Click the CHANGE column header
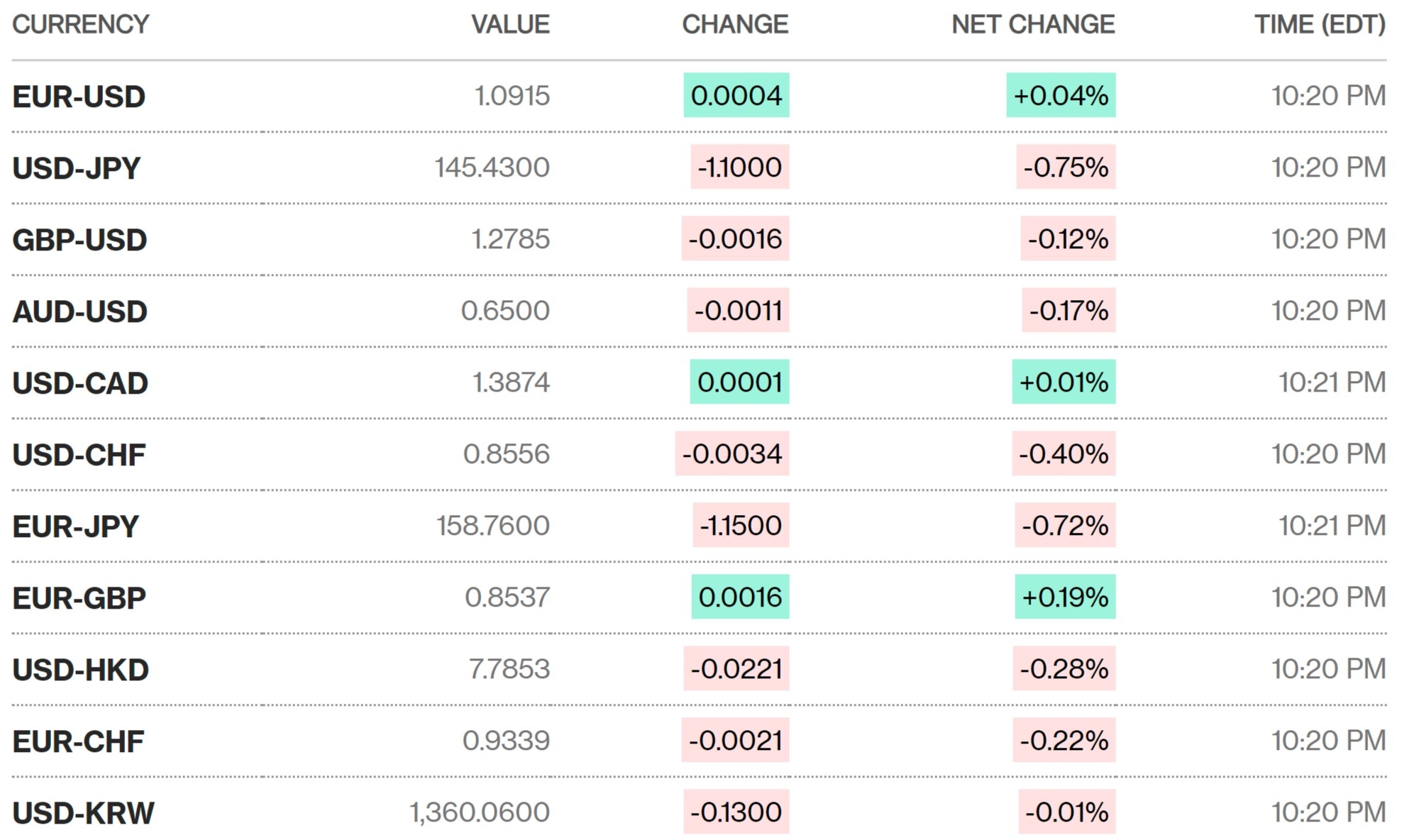 [735, 25]
